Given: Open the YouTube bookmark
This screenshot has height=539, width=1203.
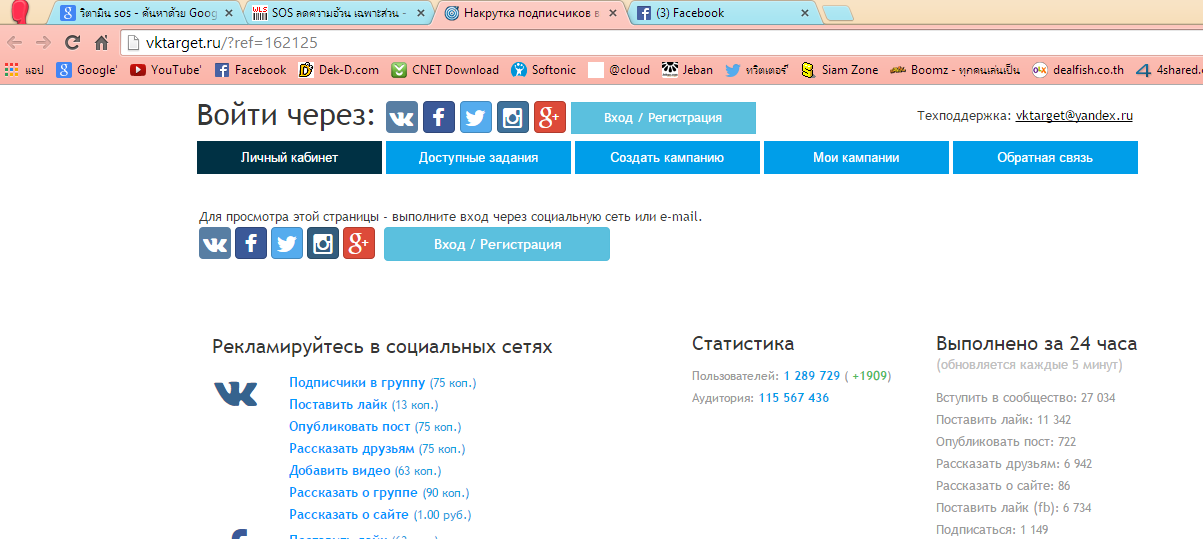Looking at the screenshot, I should point(166,70).
